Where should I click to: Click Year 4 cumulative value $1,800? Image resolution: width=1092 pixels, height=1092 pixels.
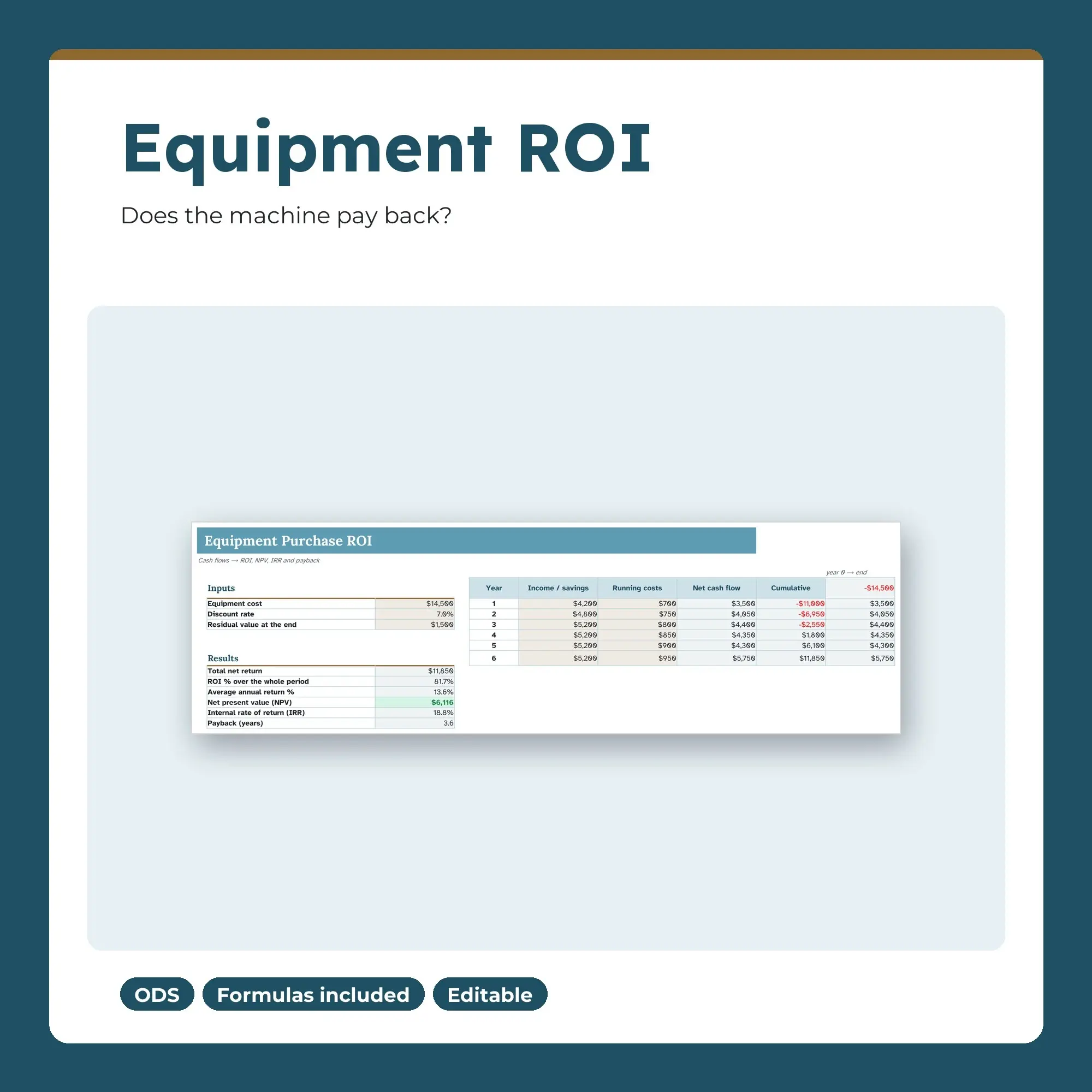pyautogui.click(x=790, y=636)
